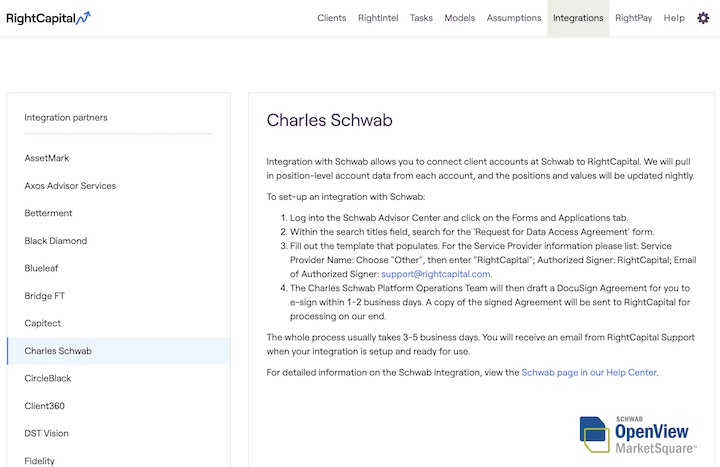Screen dimensions: 720x467
Task: Select the Integrations tab
Action: click(x=578, y=18)
